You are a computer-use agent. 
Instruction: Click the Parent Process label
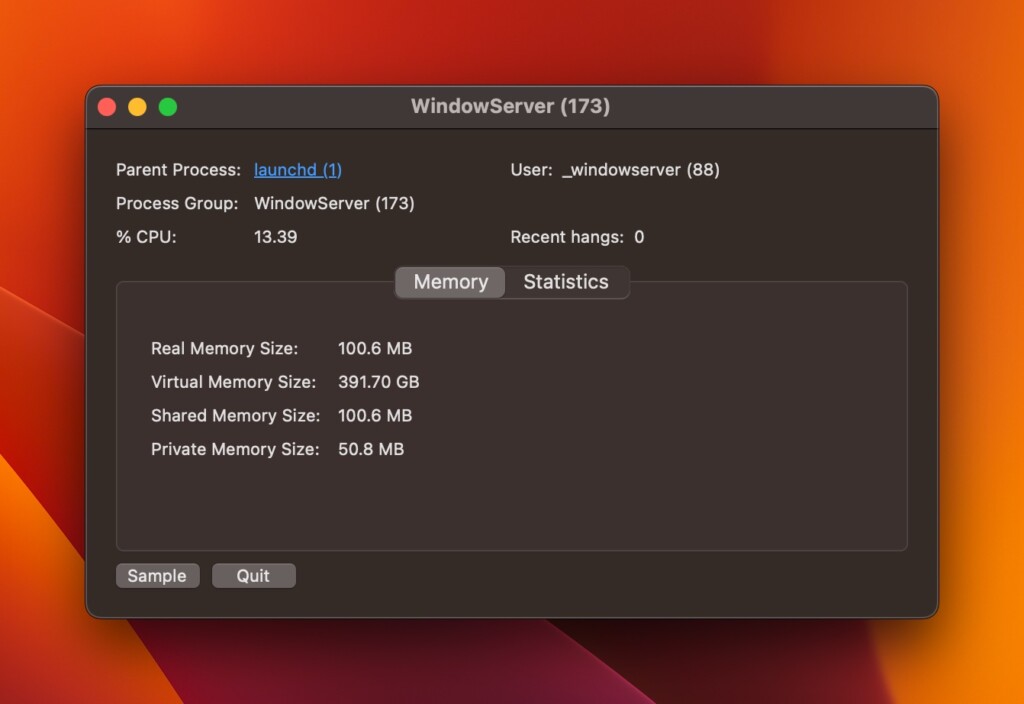pyautogui.click(x=178, y=170)
